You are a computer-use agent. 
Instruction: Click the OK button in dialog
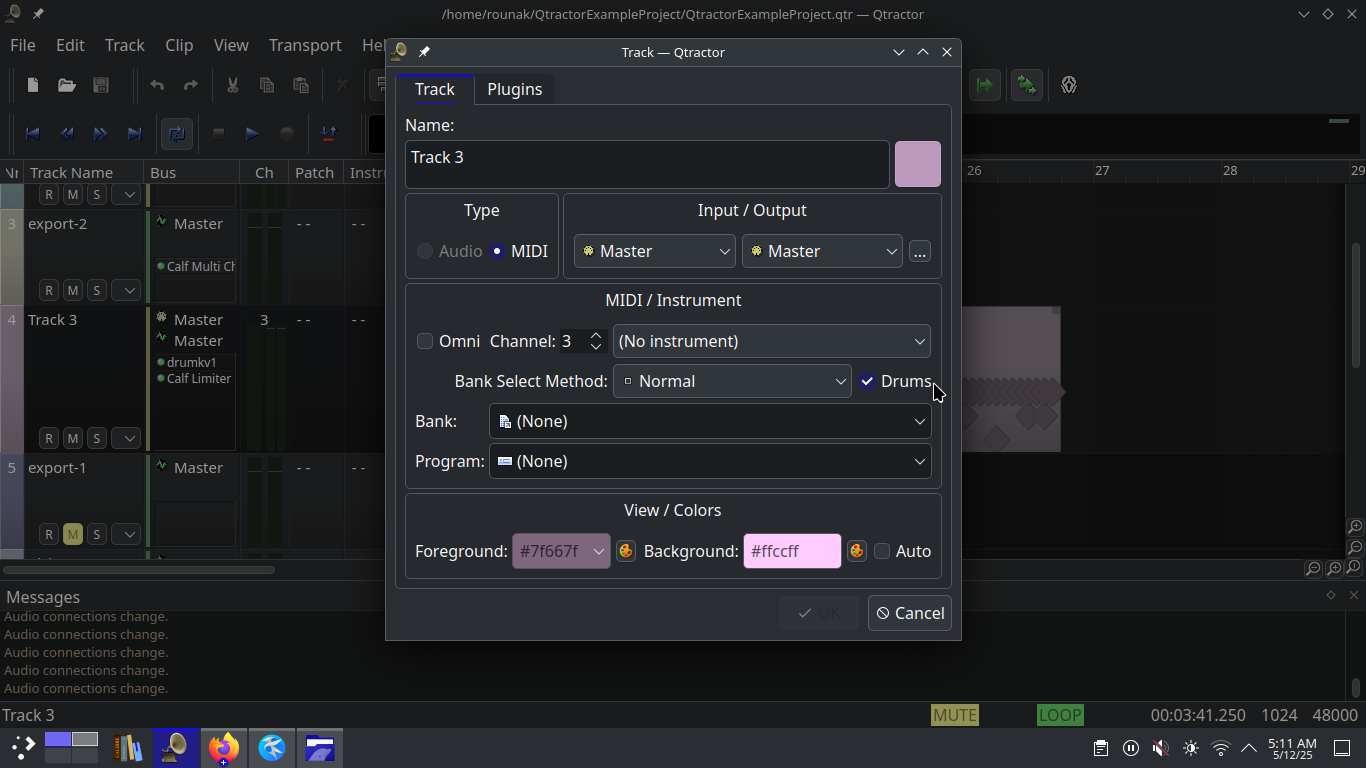tap(819, 613)
